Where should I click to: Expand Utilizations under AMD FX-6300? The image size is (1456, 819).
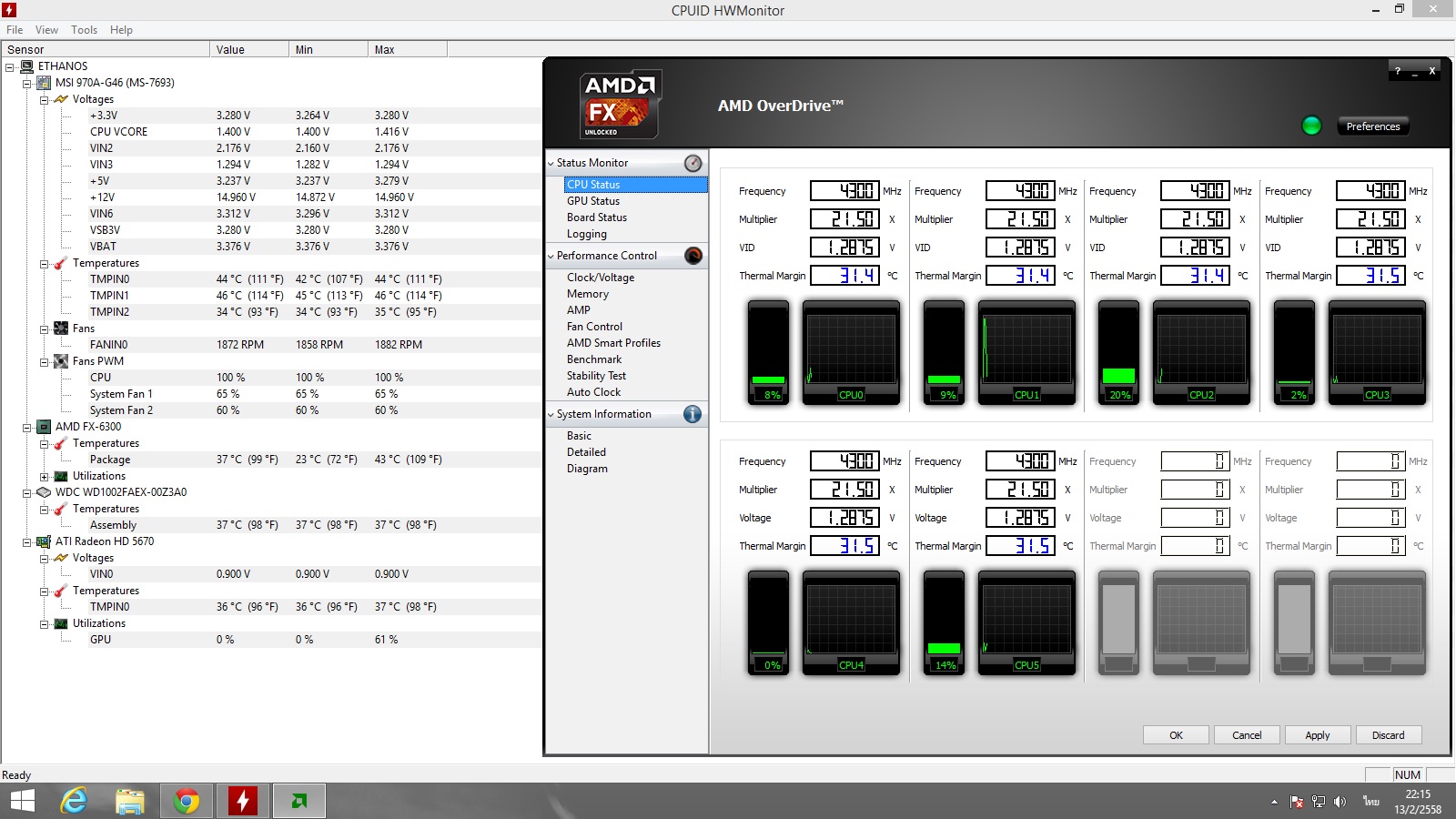pyautogui.click(x=44, y=476)
